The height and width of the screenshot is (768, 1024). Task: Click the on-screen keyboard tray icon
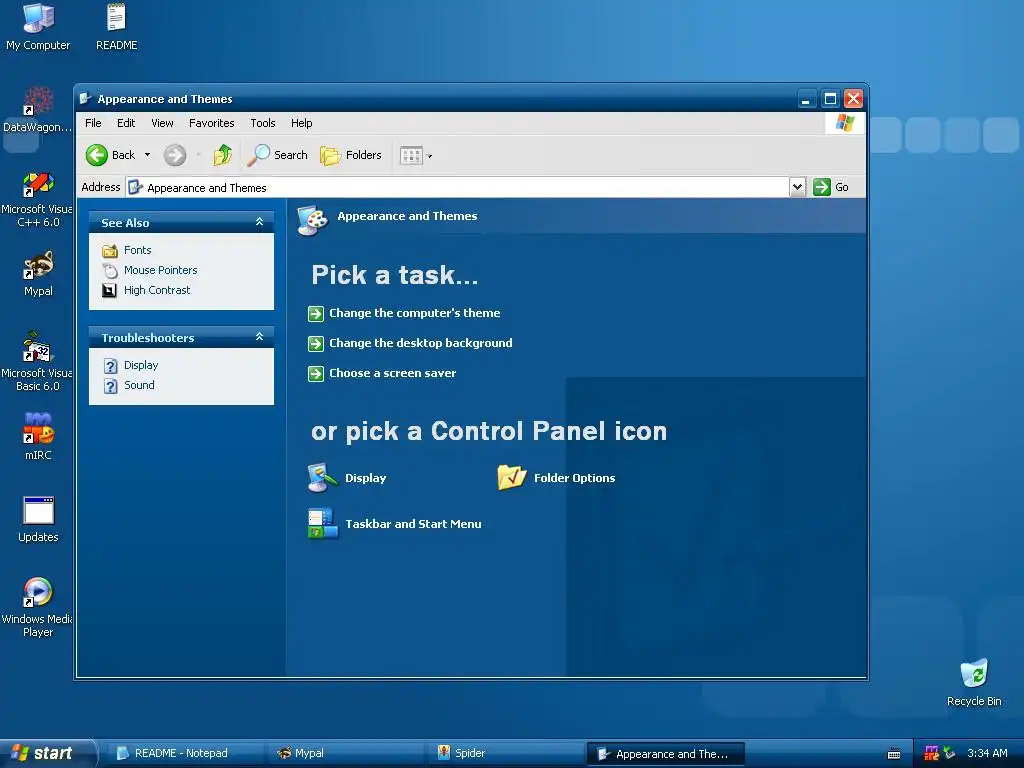[x=894, y=754]
